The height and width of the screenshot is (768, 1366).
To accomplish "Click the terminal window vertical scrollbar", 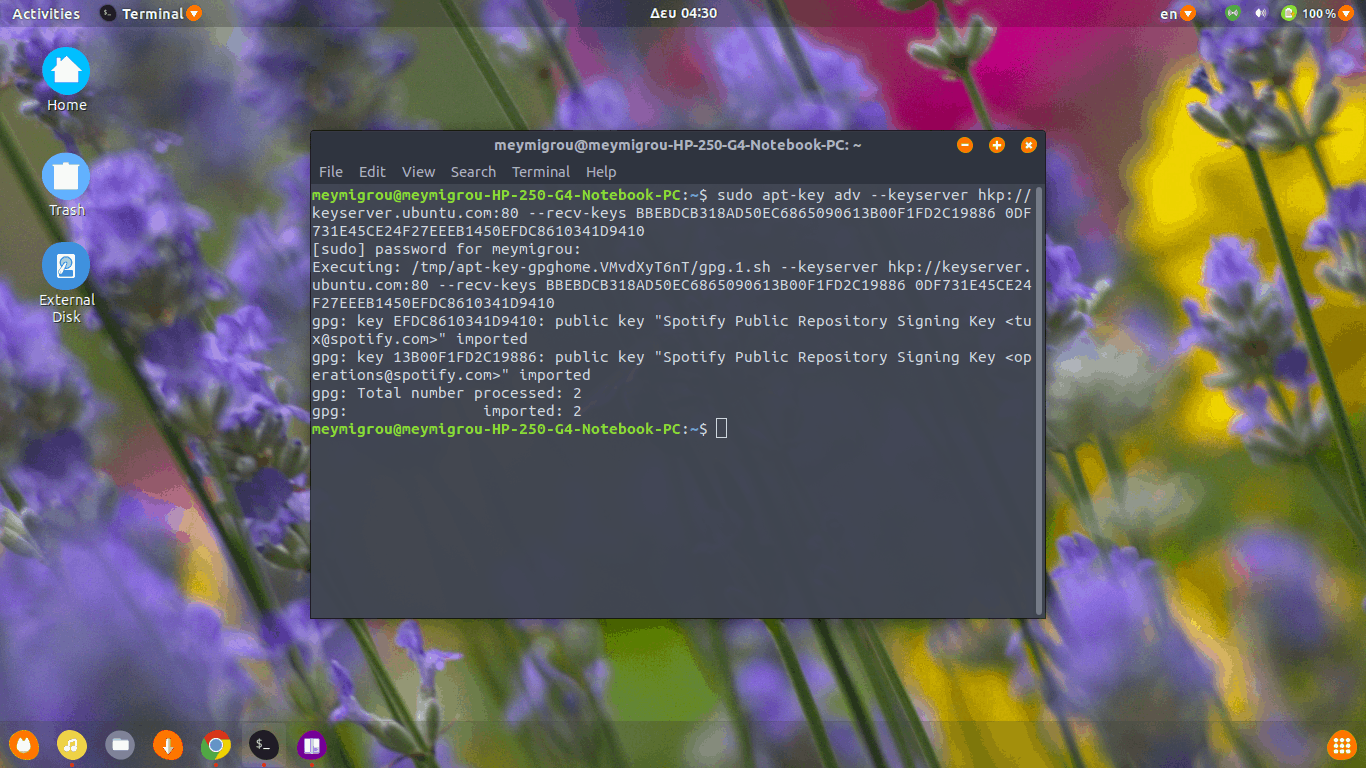I will 1039,400.
